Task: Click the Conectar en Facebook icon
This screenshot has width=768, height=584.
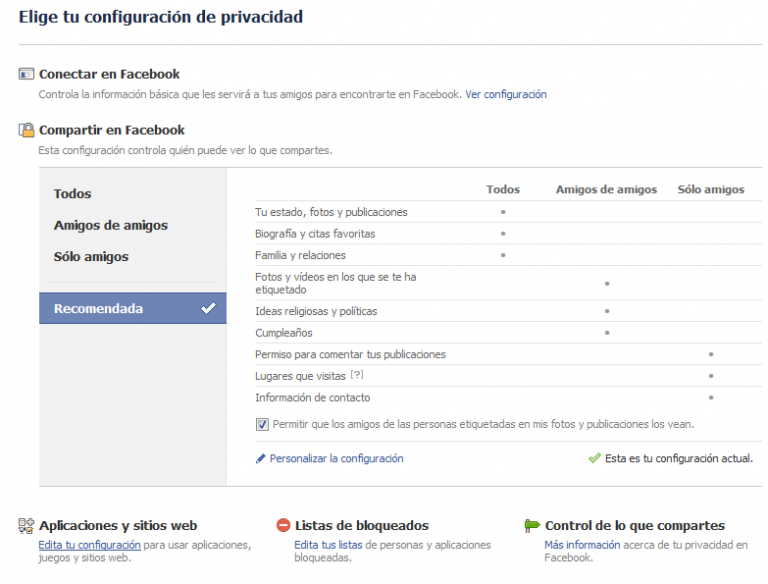Action: tap(26, 74)
